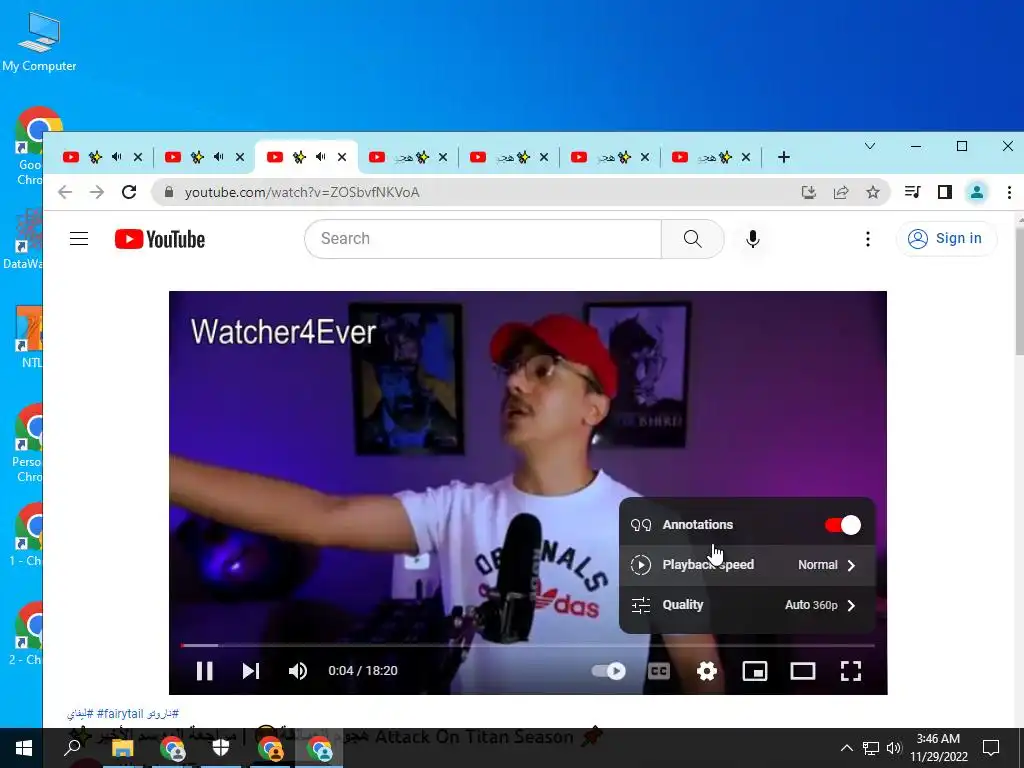The height and width of the screenshot is (768, 1024).
Task: View site information via the padlock icon
Action: (168, 192)
